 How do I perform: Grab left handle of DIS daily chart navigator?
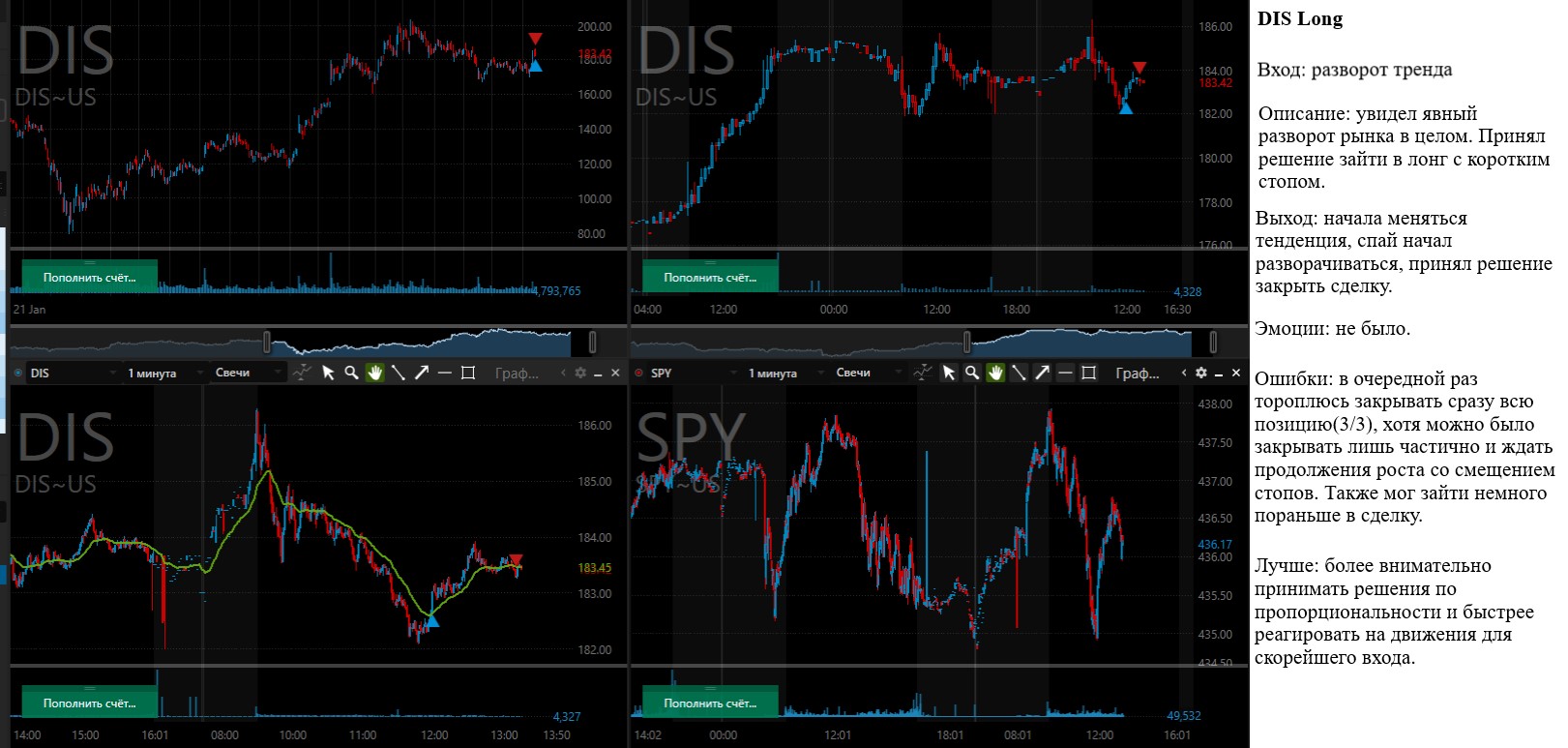pyautogui.click(x=267, y=342)
